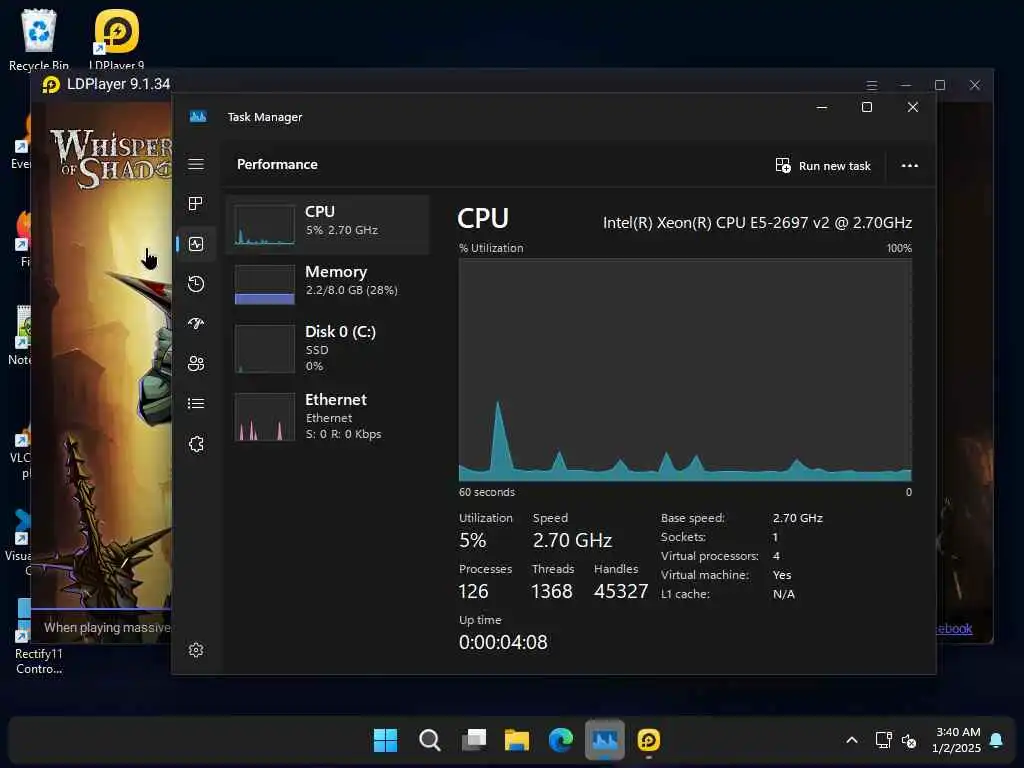The image size is (1024, 768).
Task: Click the network status tray icon
Action: coord(884,740)
